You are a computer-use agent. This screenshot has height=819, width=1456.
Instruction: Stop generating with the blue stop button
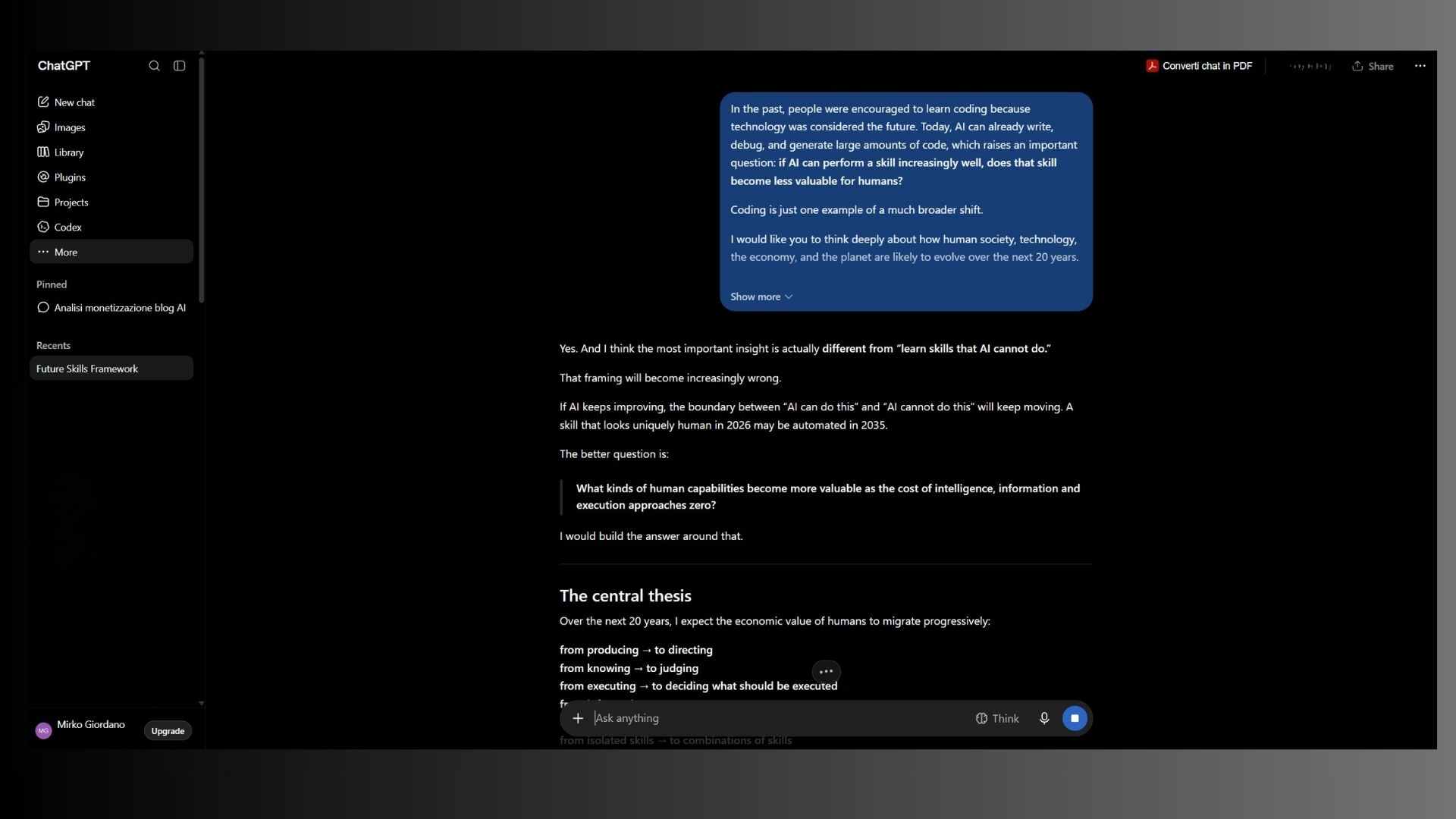[x=1075, y=718]
